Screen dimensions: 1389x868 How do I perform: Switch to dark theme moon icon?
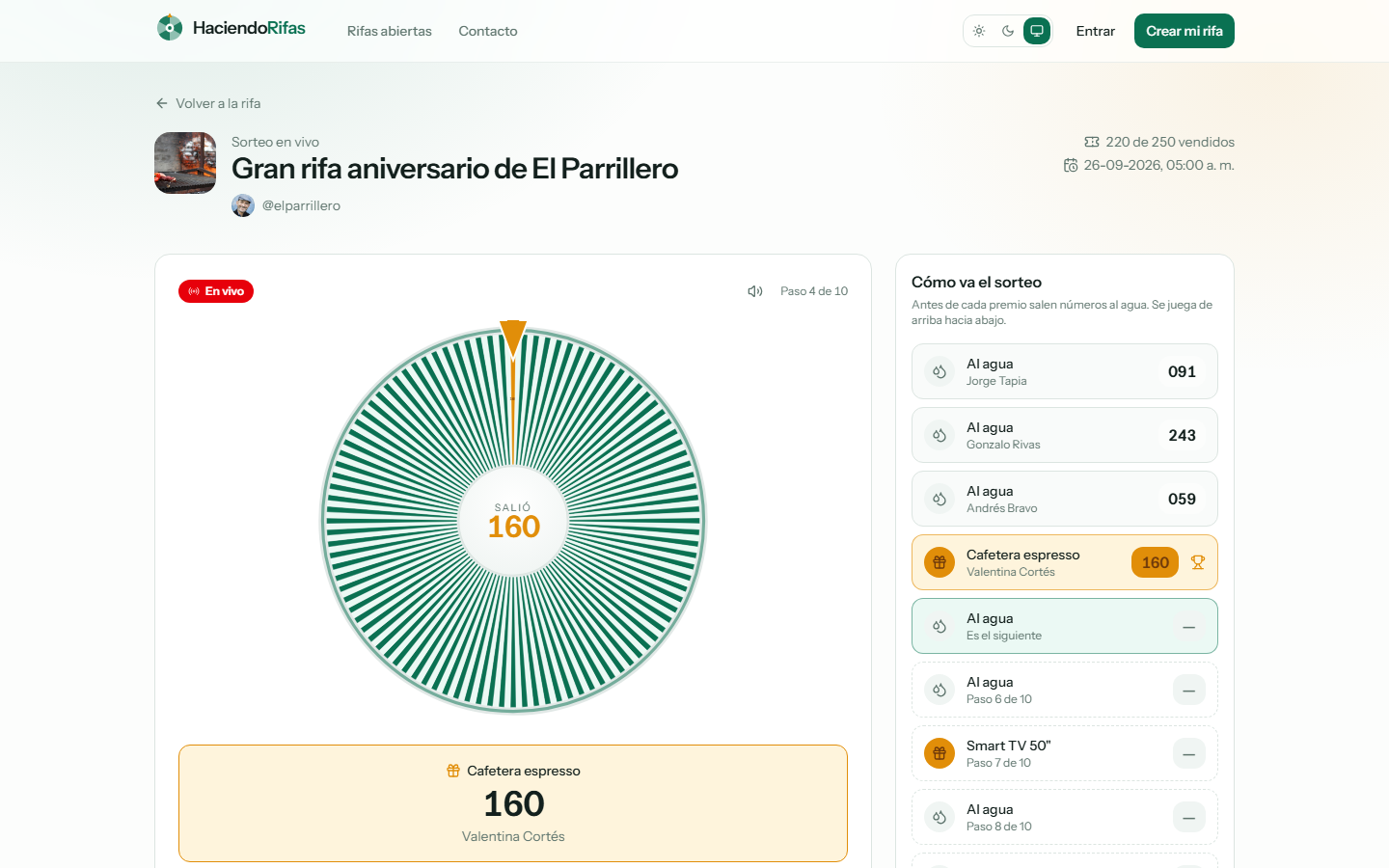[1008, 31]
